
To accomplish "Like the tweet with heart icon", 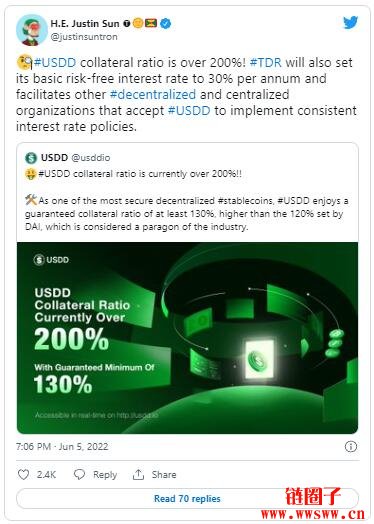I will pyautogui.click(x=23, y=475).
